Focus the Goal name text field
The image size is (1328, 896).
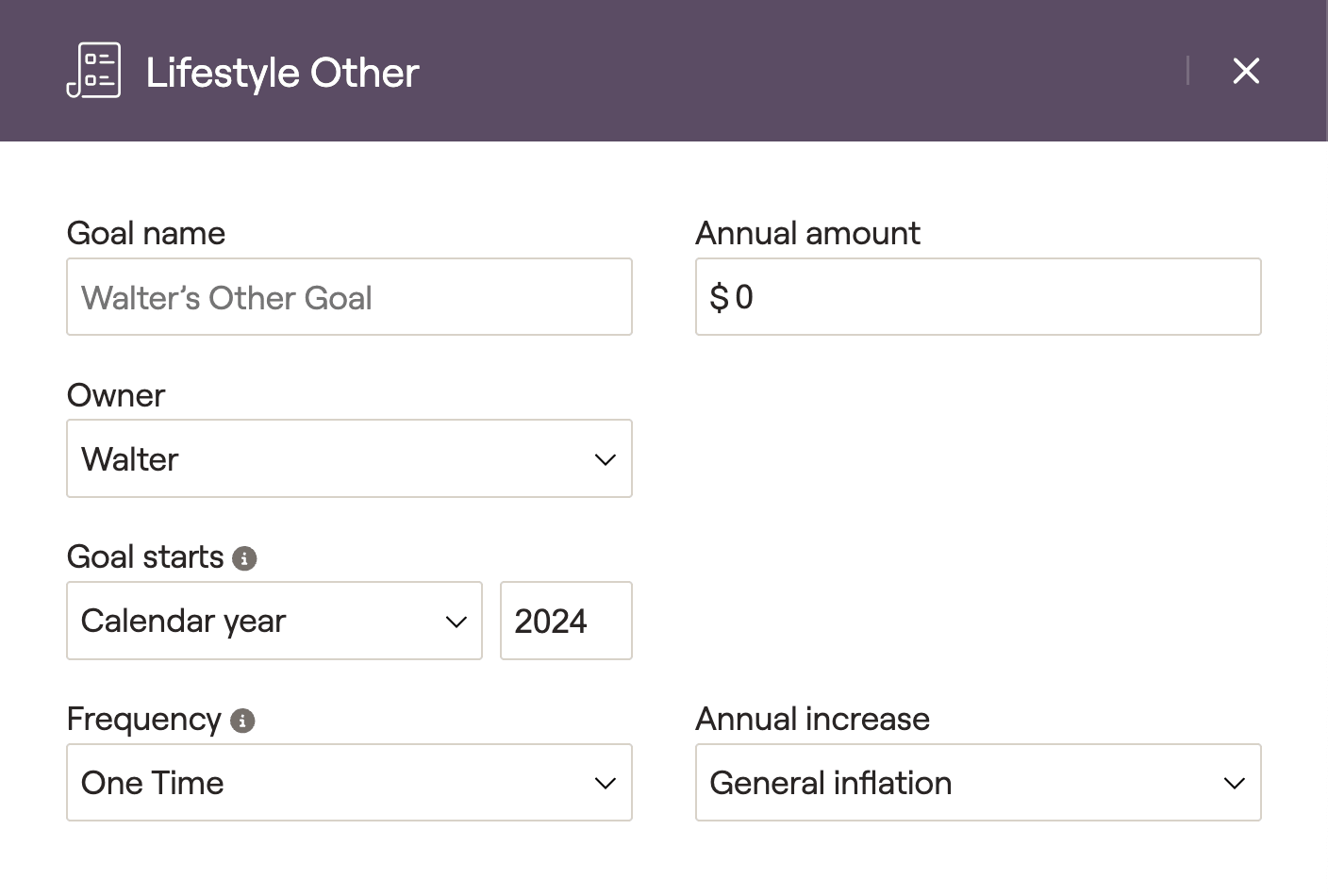tap(349, 297)
